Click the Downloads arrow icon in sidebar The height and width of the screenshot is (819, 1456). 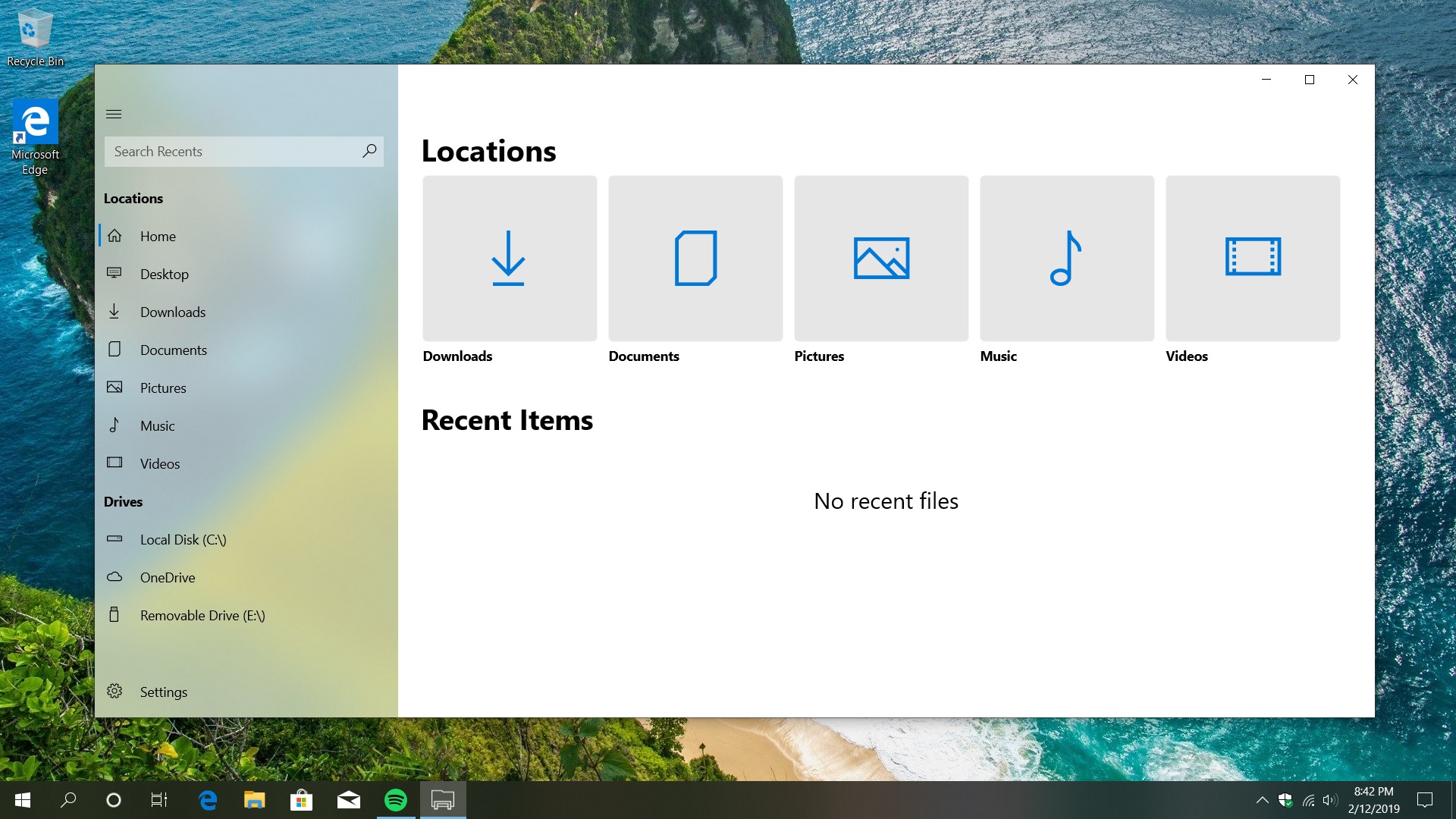(x=115, y=312)
